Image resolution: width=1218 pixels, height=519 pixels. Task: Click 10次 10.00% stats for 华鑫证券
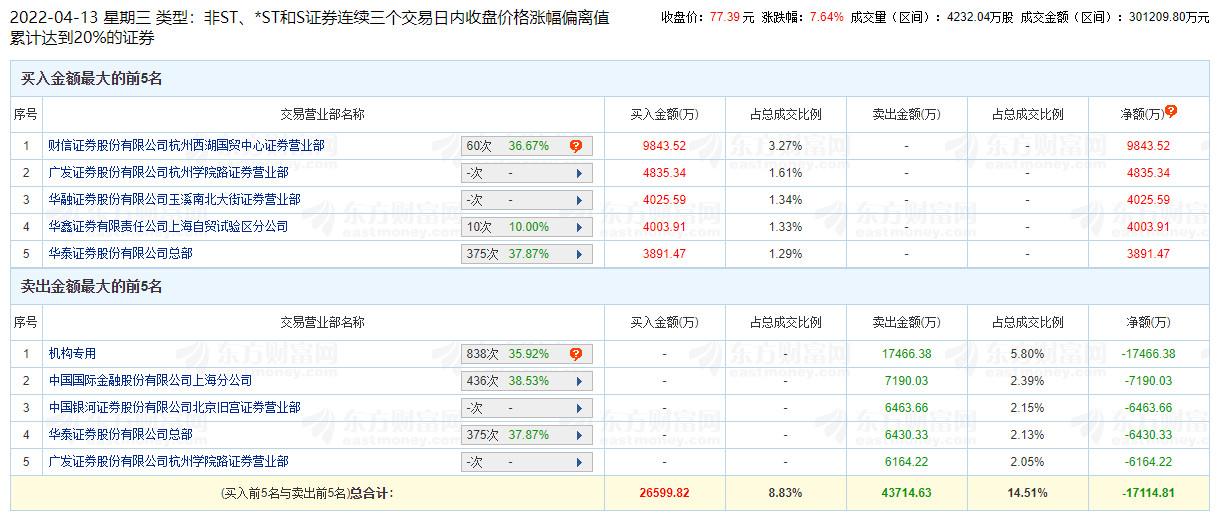pyautogui.click(x=527, y=227)
